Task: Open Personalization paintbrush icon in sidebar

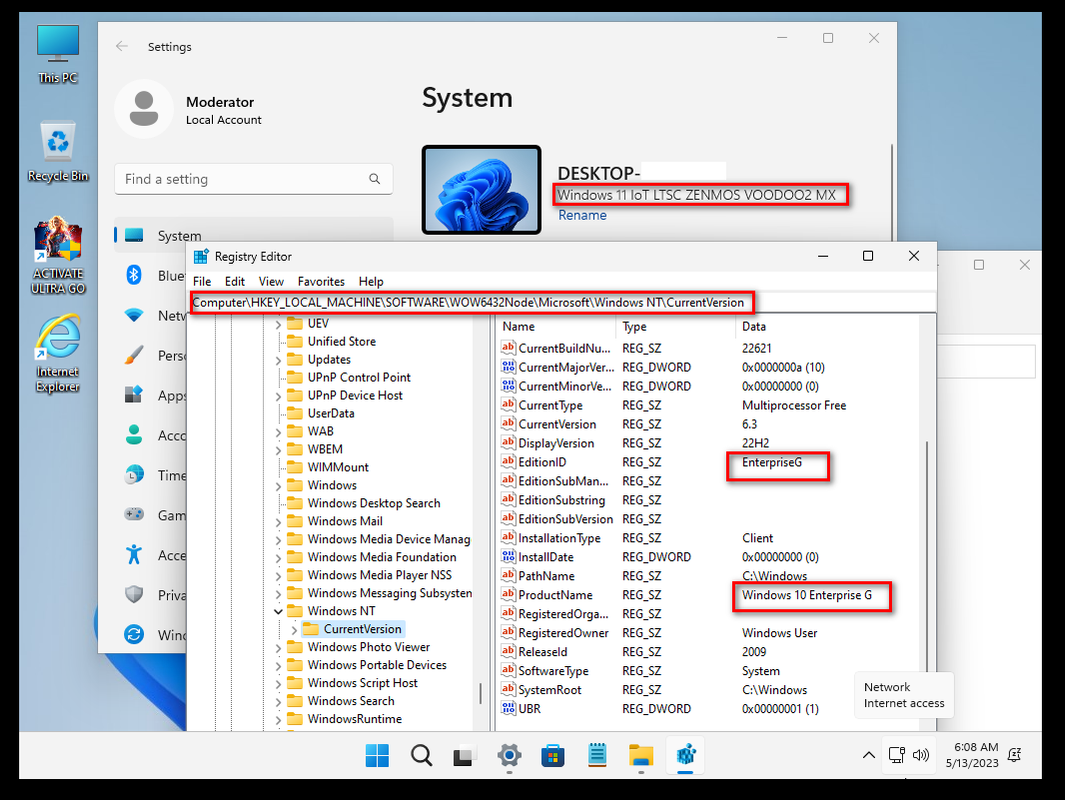Action: (134, 355)
